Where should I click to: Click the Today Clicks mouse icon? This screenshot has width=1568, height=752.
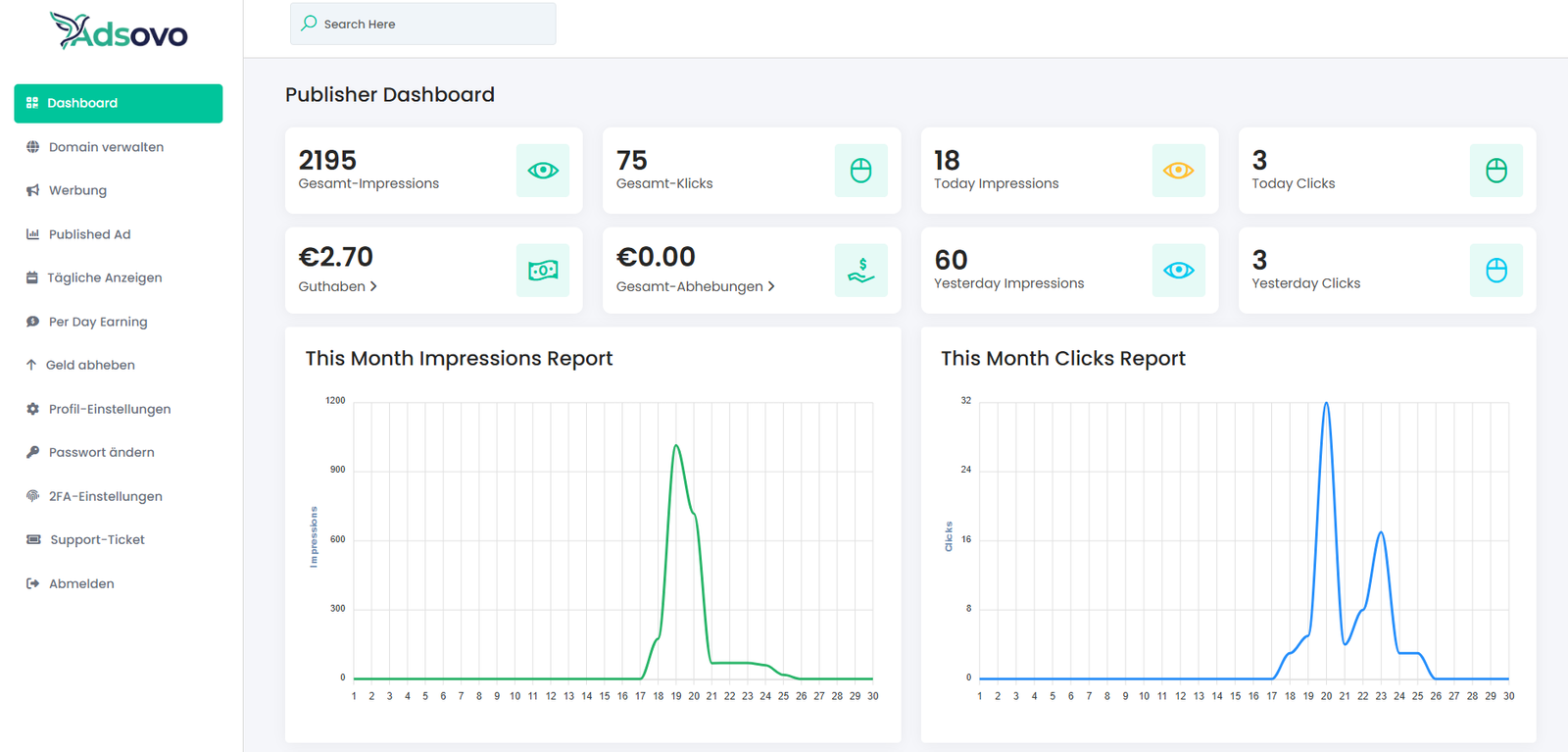point(1495,171)
